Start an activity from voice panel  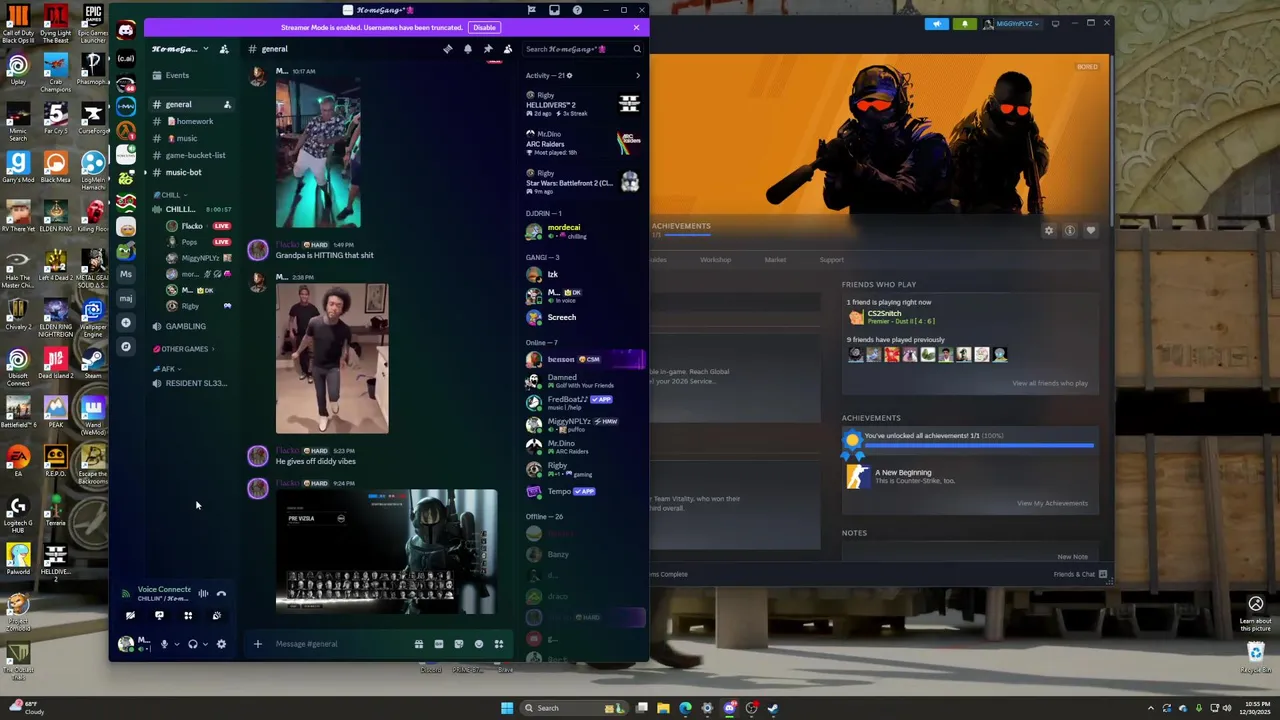[188, 616]
